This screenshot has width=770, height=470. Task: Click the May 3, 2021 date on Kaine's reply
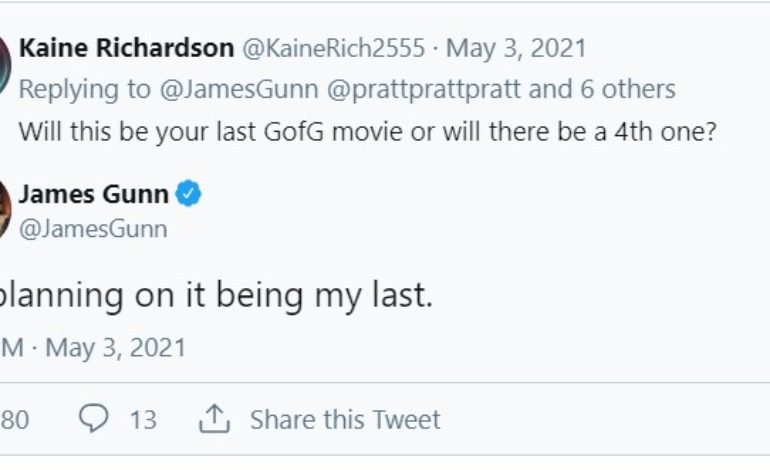coord(516,48)
